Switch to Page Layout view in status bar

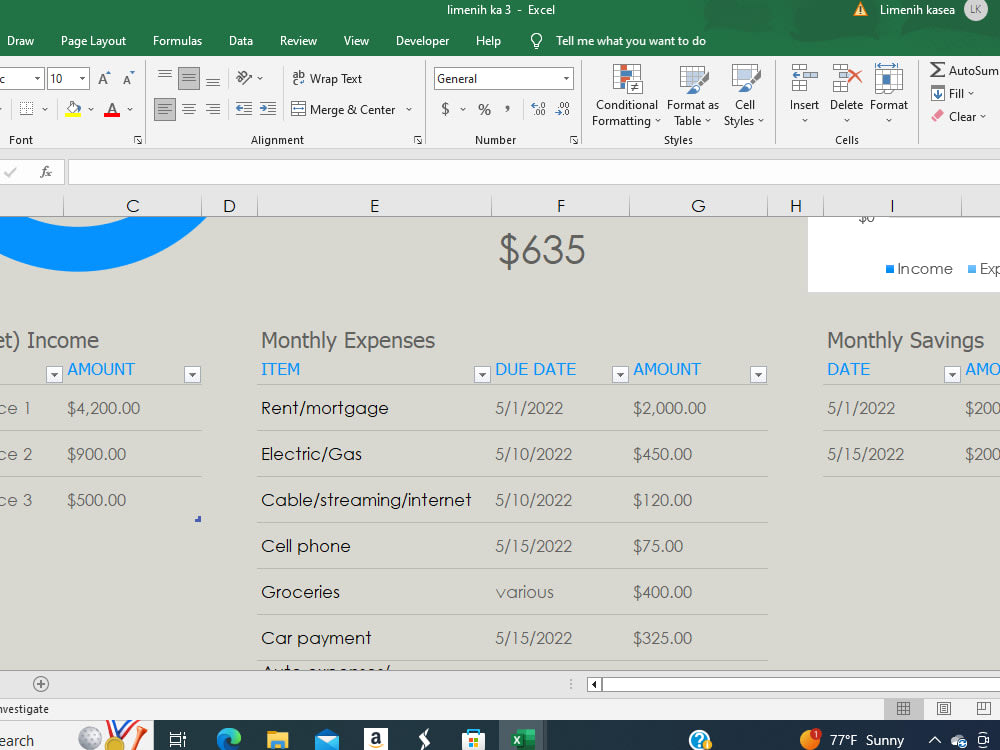[x=944, y=709]
